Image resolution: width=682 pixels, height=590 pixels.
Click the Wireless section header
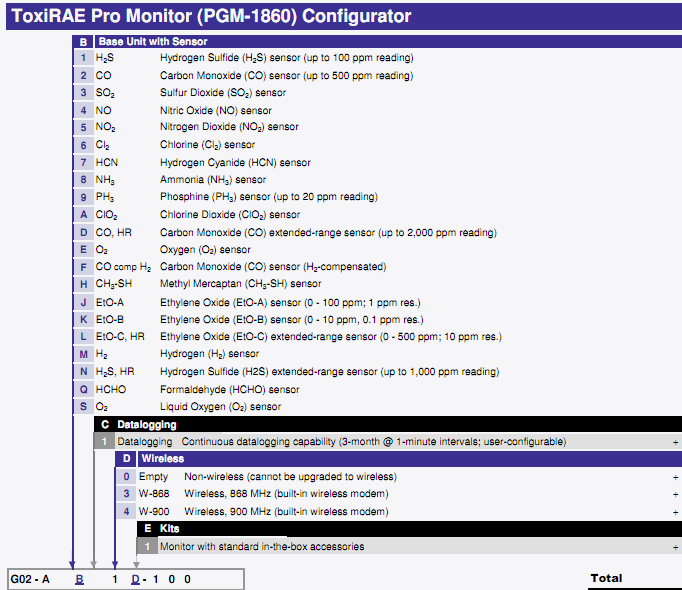[163, 459]
